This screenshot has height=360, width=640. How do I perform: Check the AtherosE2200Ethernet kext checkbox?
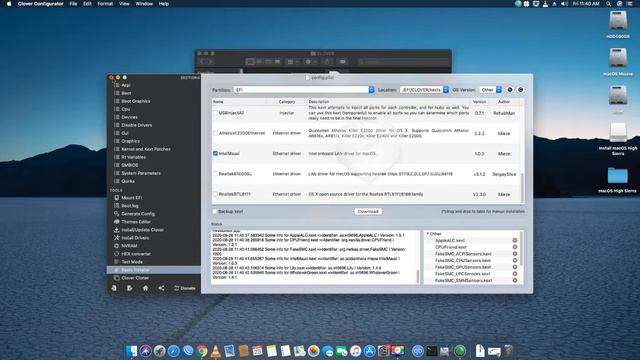215,133
